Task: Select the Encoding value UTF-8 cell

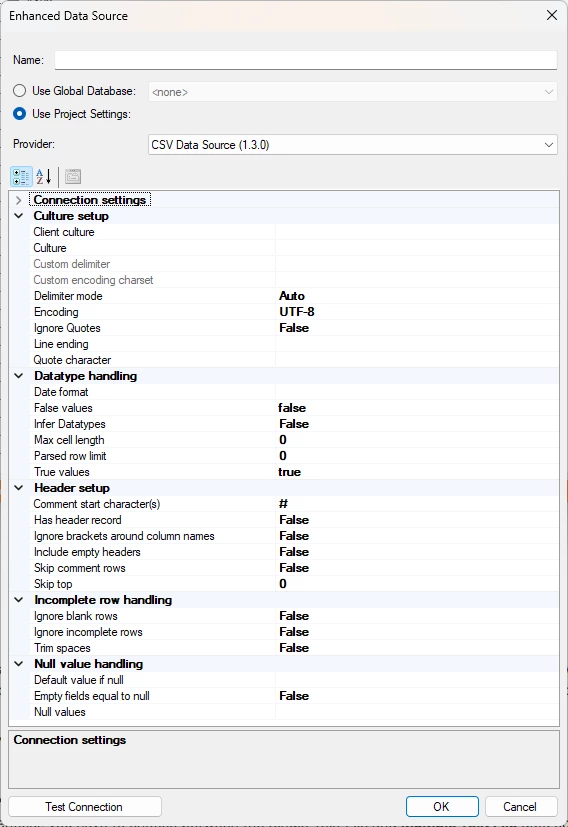Action: click(417, 312)
